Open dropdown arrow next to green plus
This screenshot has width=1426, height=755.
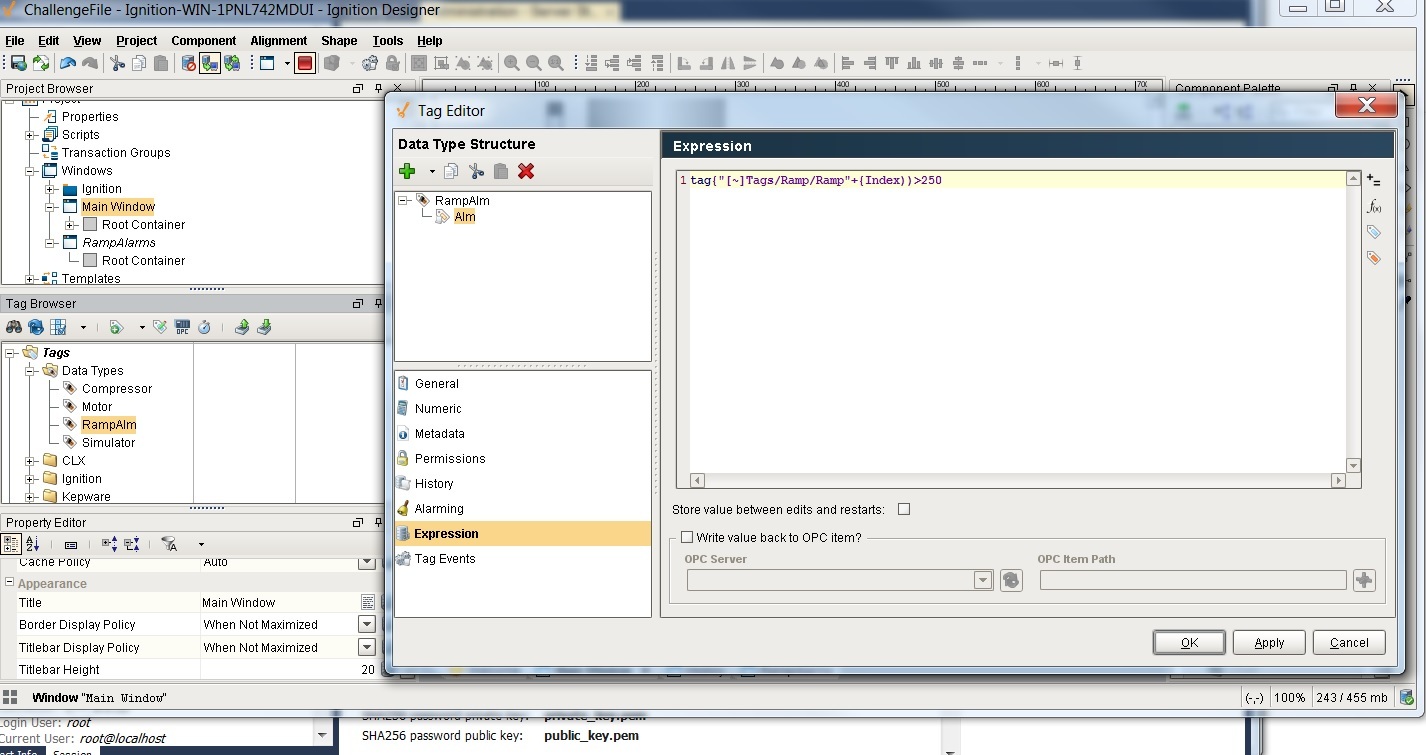pyautogui.click(x=432, y=172)
